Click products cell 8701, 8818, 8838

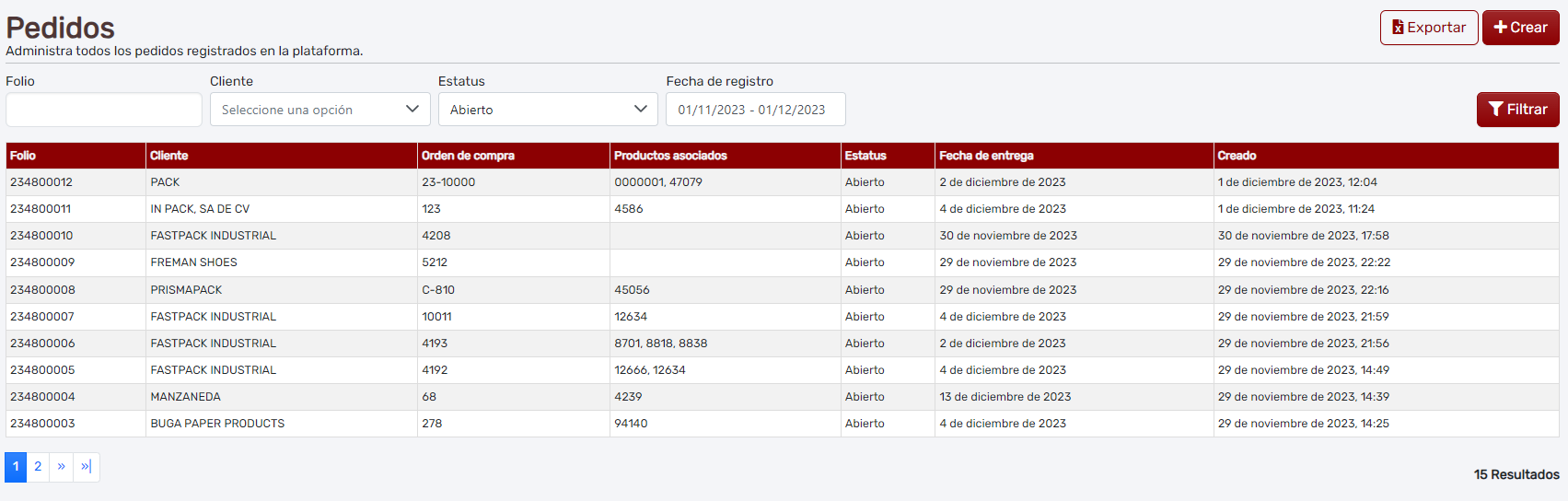(661, 344)
